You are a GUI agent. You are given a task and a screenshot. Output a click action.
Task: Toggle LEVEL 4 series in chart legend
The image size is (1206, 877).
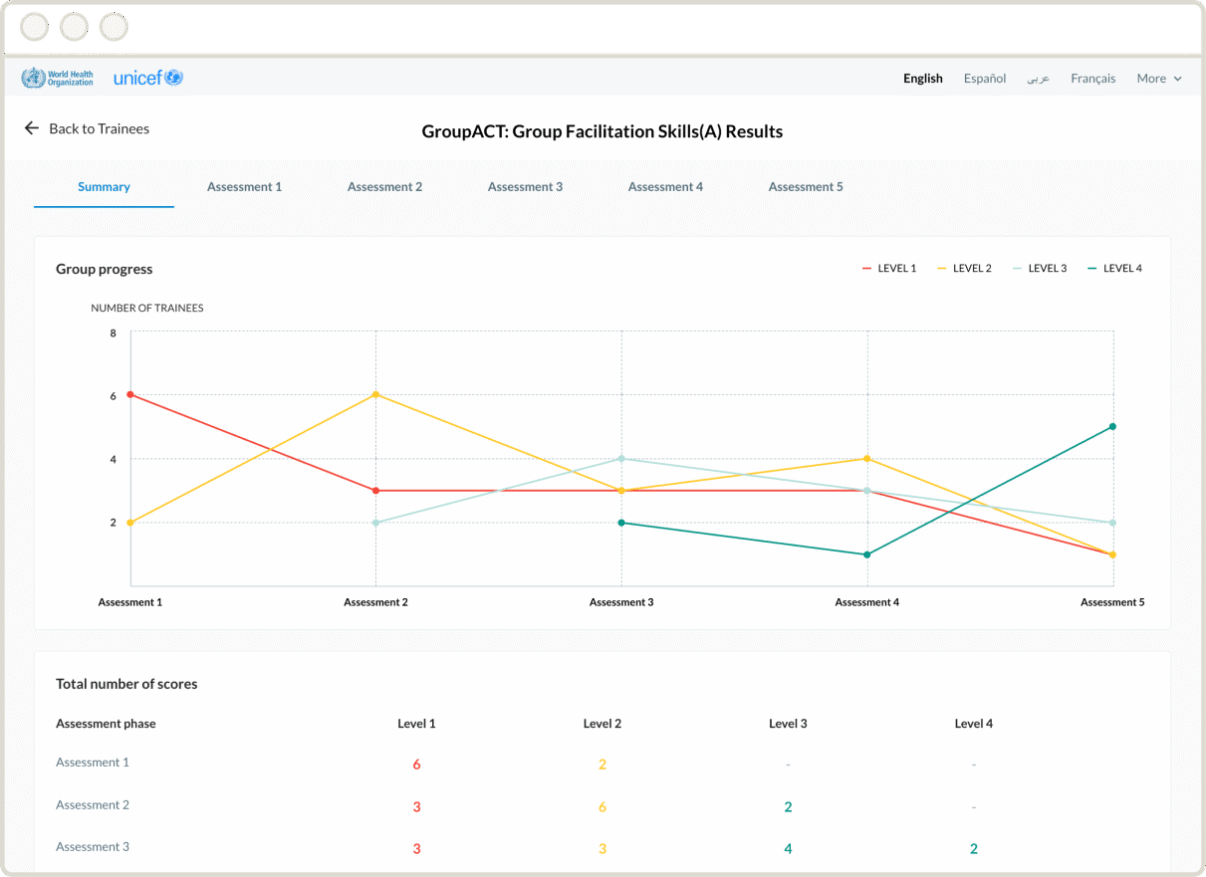pos(1121,268)
